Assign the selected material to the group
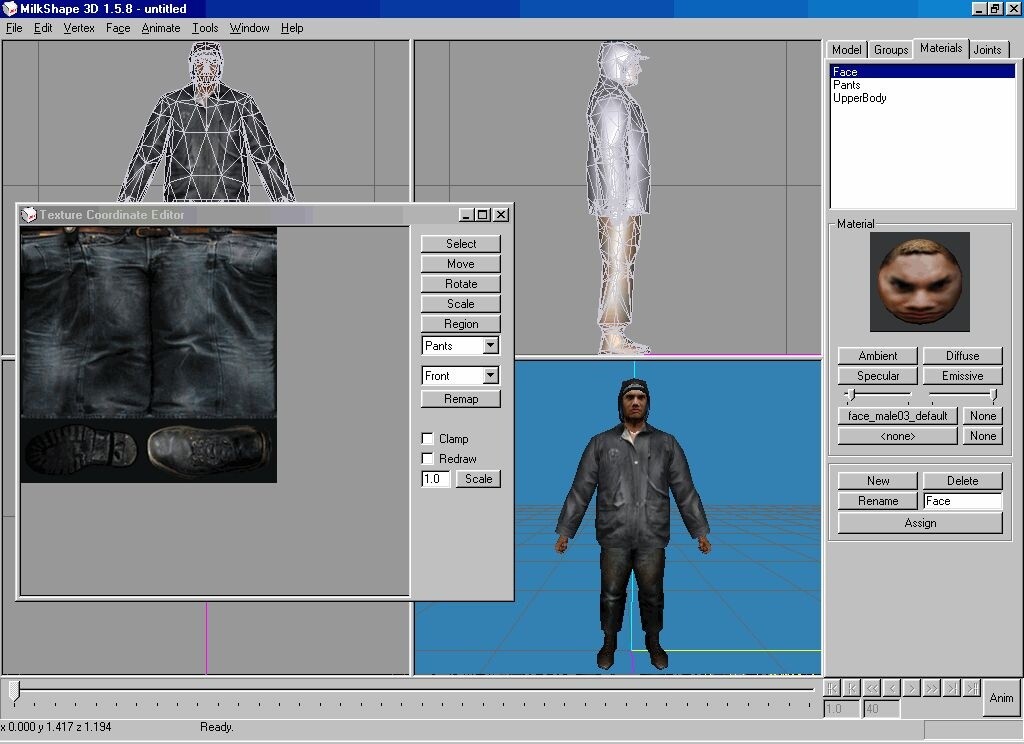Viewport: 1024px width, 744px height. (919, 522)
